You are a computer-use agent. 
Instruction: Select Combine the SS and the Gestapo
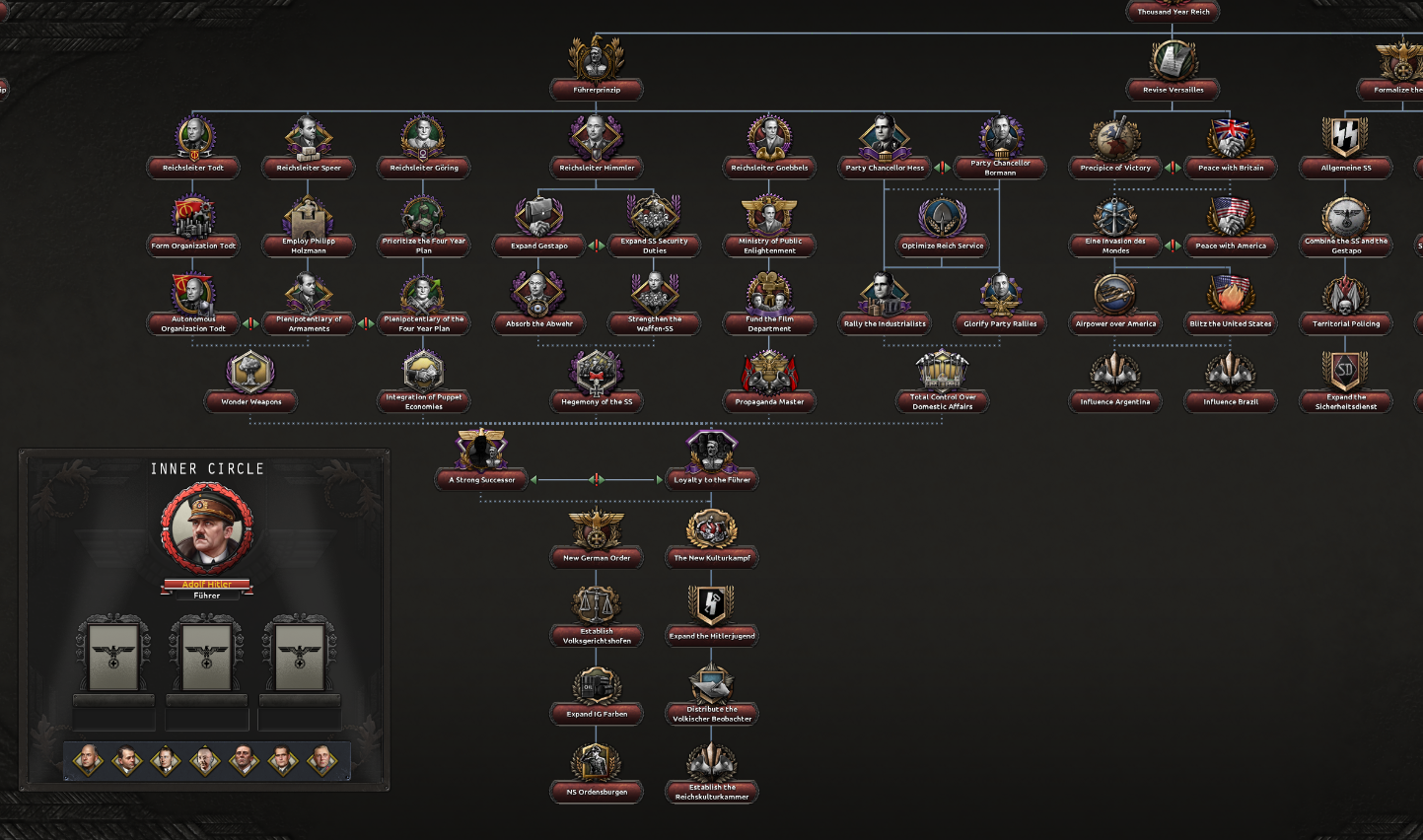pos(1346,225)
